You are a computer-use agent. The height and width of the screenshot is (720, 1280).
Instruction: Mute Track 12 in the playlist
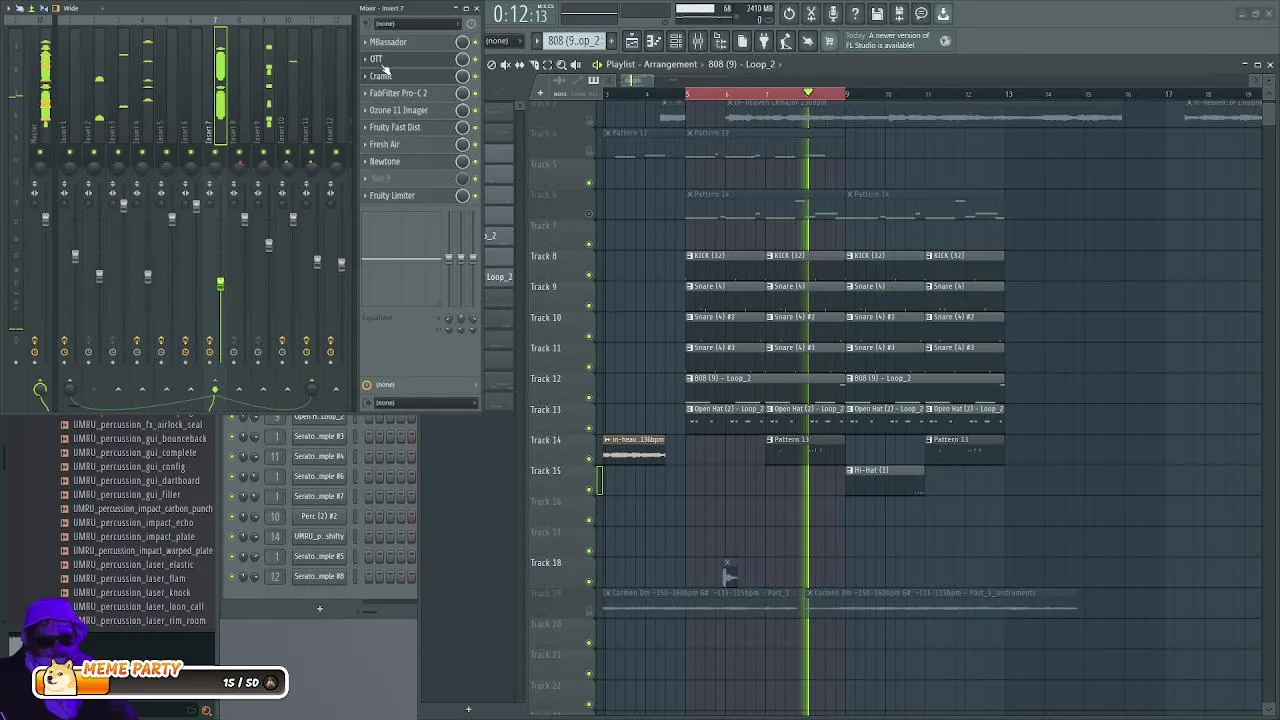coord(589,397)
